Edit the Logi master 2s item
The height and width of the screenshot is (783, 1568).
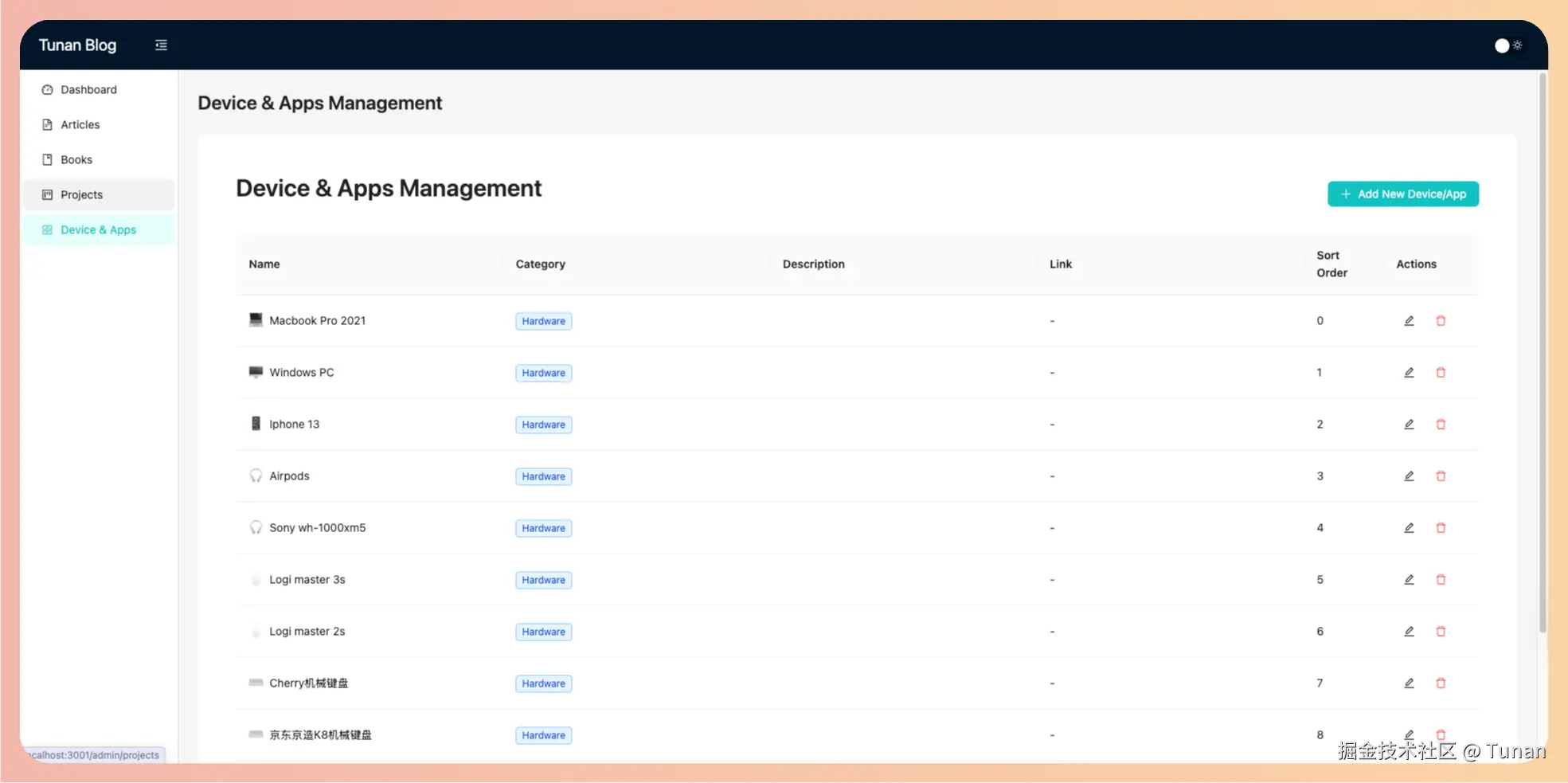point(1409,632)
